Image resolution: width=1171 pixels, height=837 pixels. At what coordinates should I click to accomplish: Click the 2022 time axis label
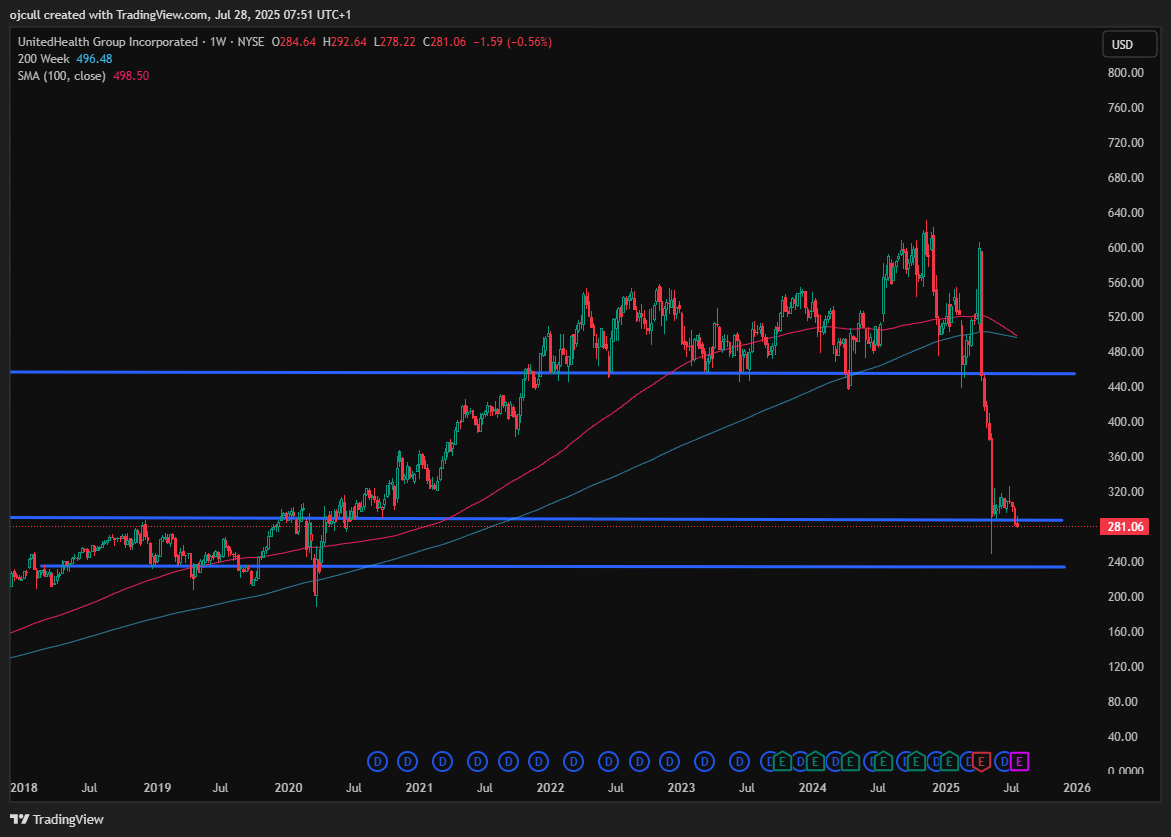[x=550, y=788]
